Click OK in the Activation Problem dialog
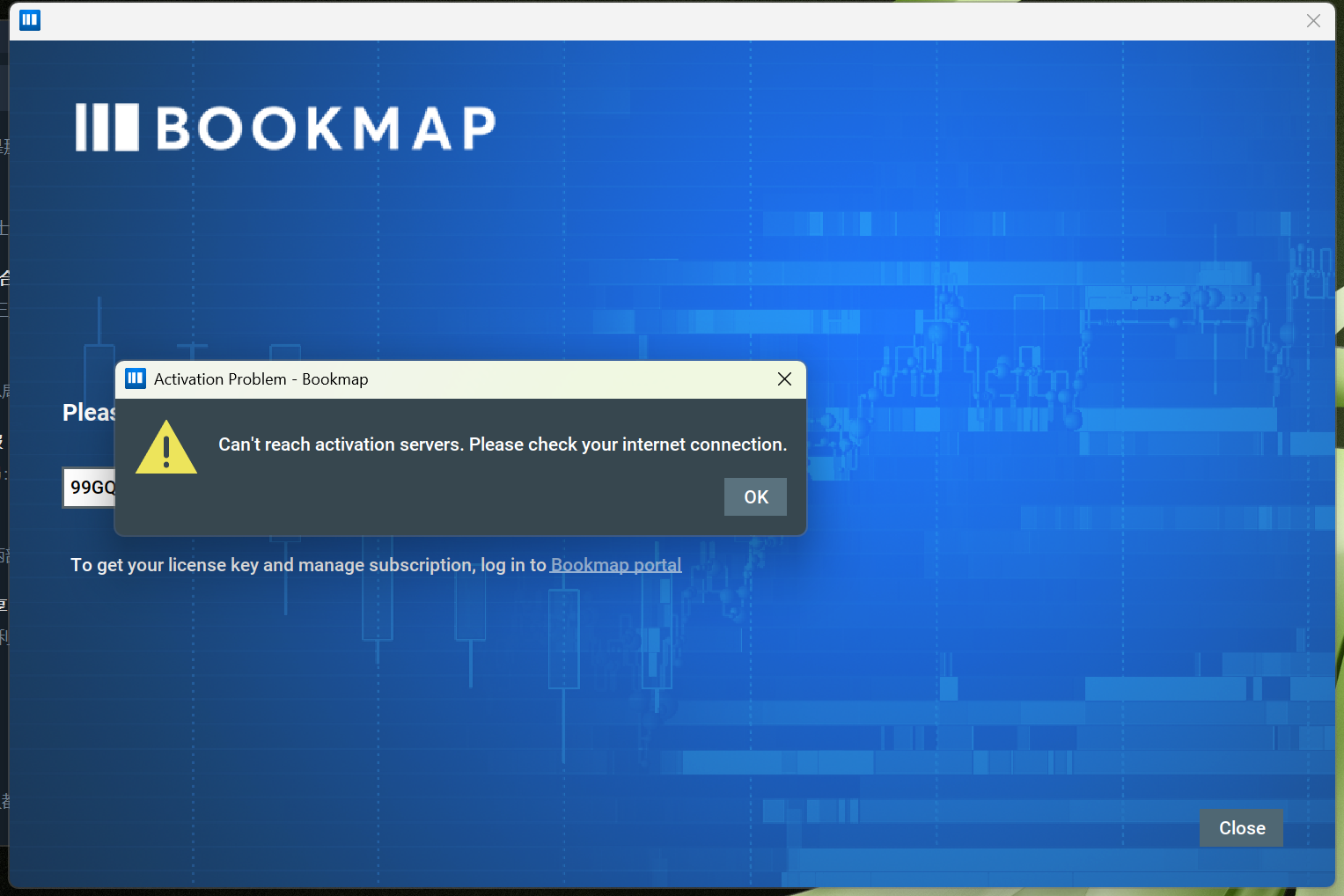The width and height of the screenshot is (1344, 896). 755,497
